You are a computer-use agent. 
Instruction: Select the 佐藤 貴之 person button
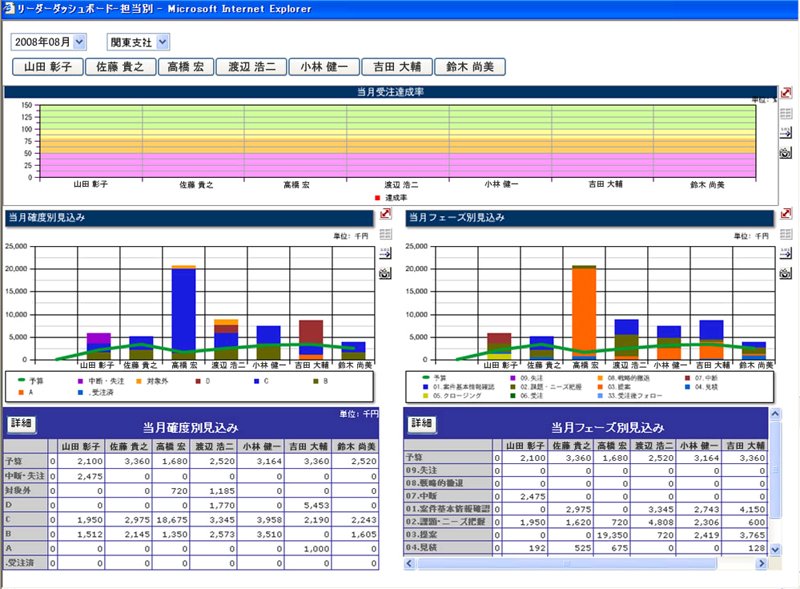[120, 67]
